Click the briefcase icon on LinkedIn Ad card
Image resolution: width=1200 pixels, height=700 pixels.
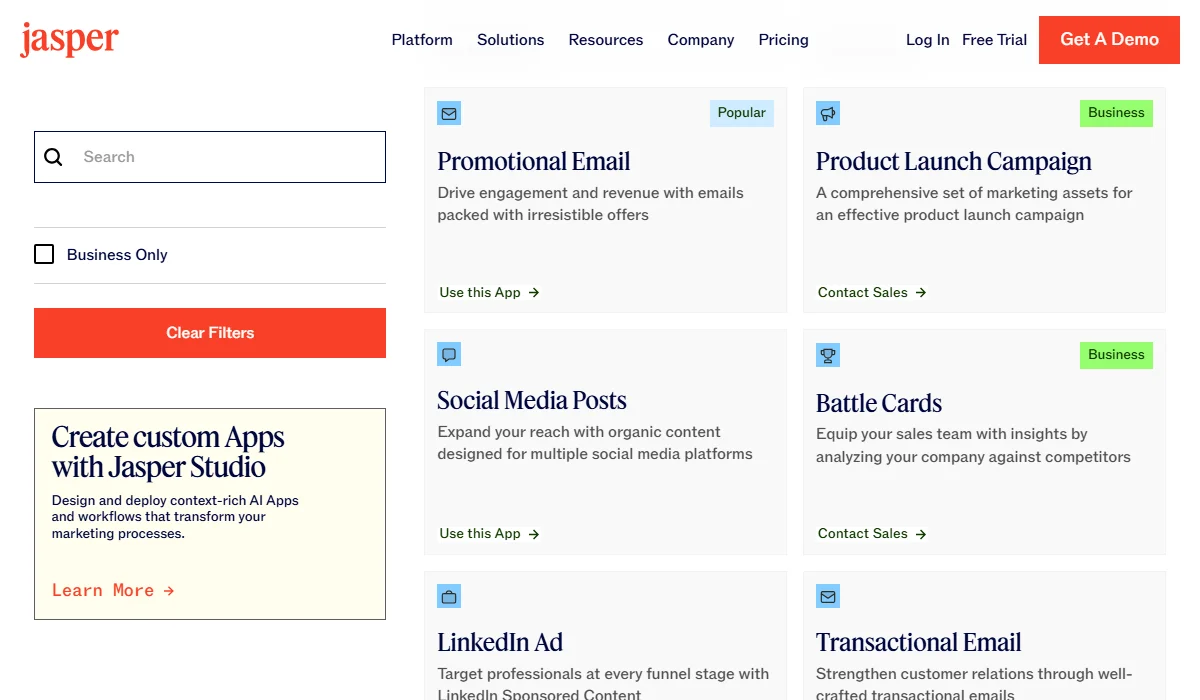[448, 595]
